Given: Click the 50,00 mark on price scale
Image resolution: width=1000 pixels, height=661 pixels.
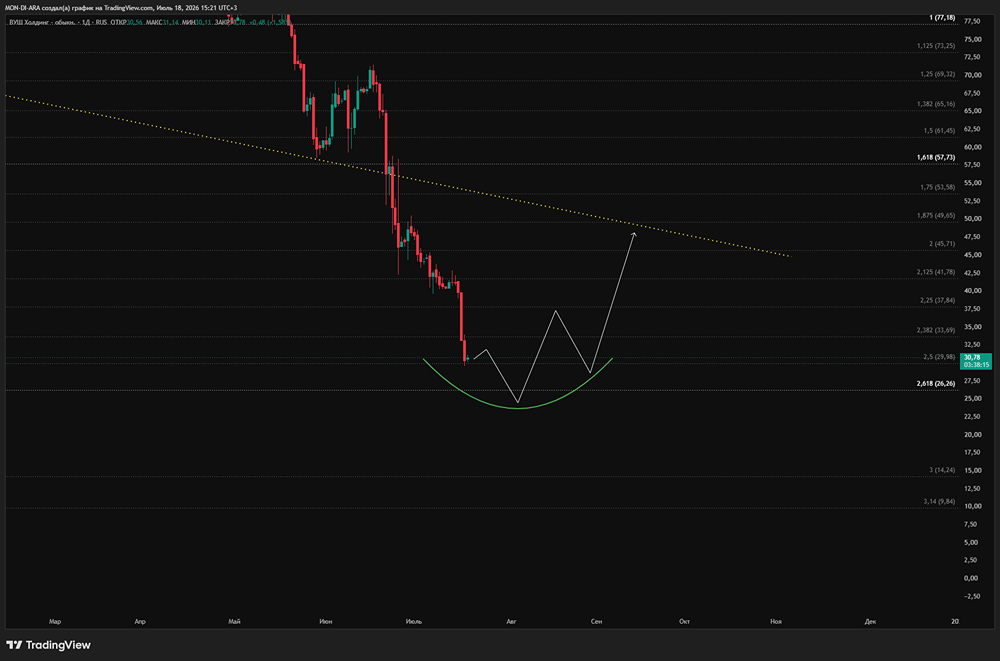Looking at the screenshot, I should [x=973, y=219].
